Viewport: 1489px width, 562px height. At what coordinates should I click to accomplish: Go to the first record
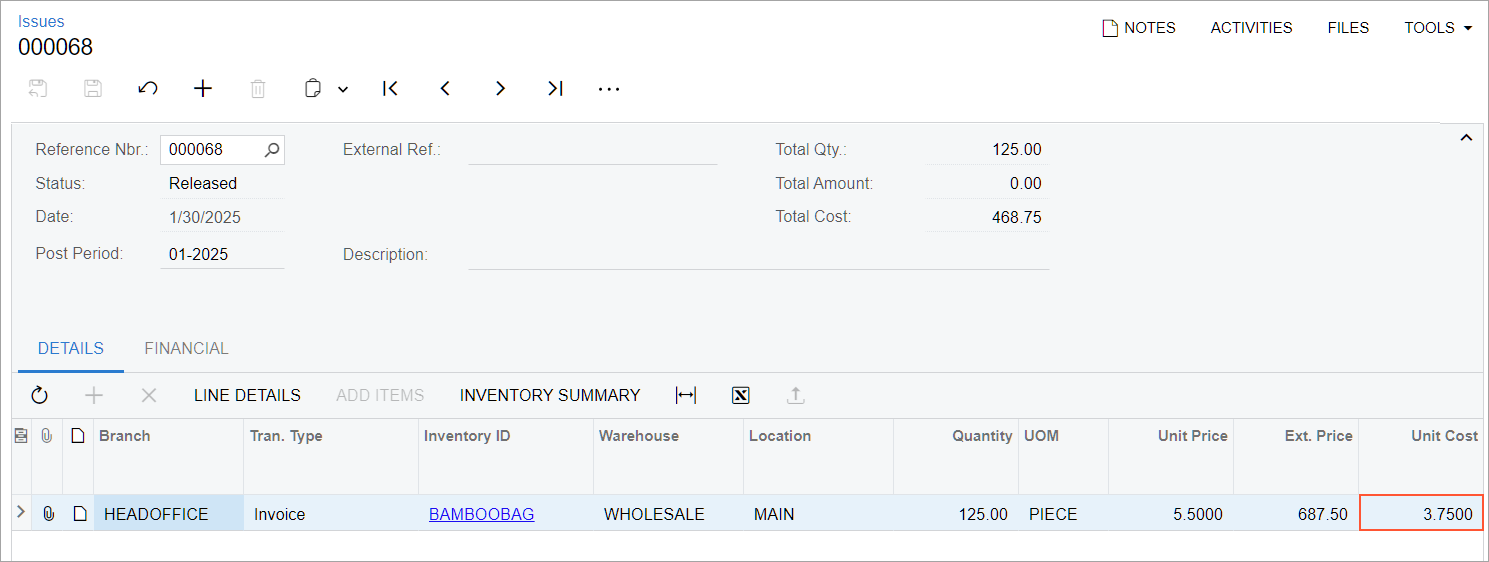point(391,89)
